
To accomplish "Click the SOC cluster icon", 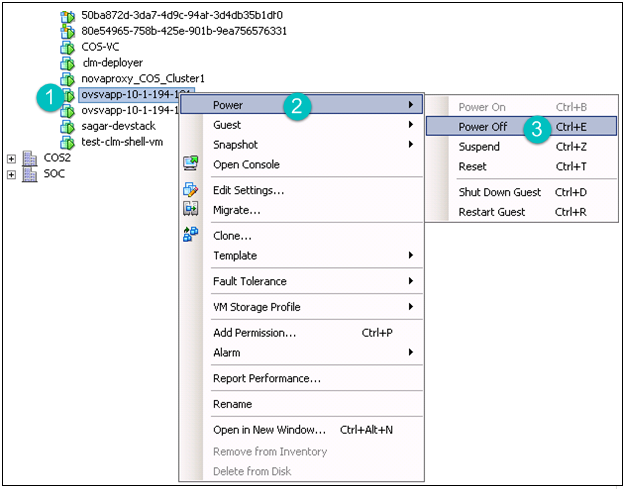I will pyautogui.click(x=29, y=174).
